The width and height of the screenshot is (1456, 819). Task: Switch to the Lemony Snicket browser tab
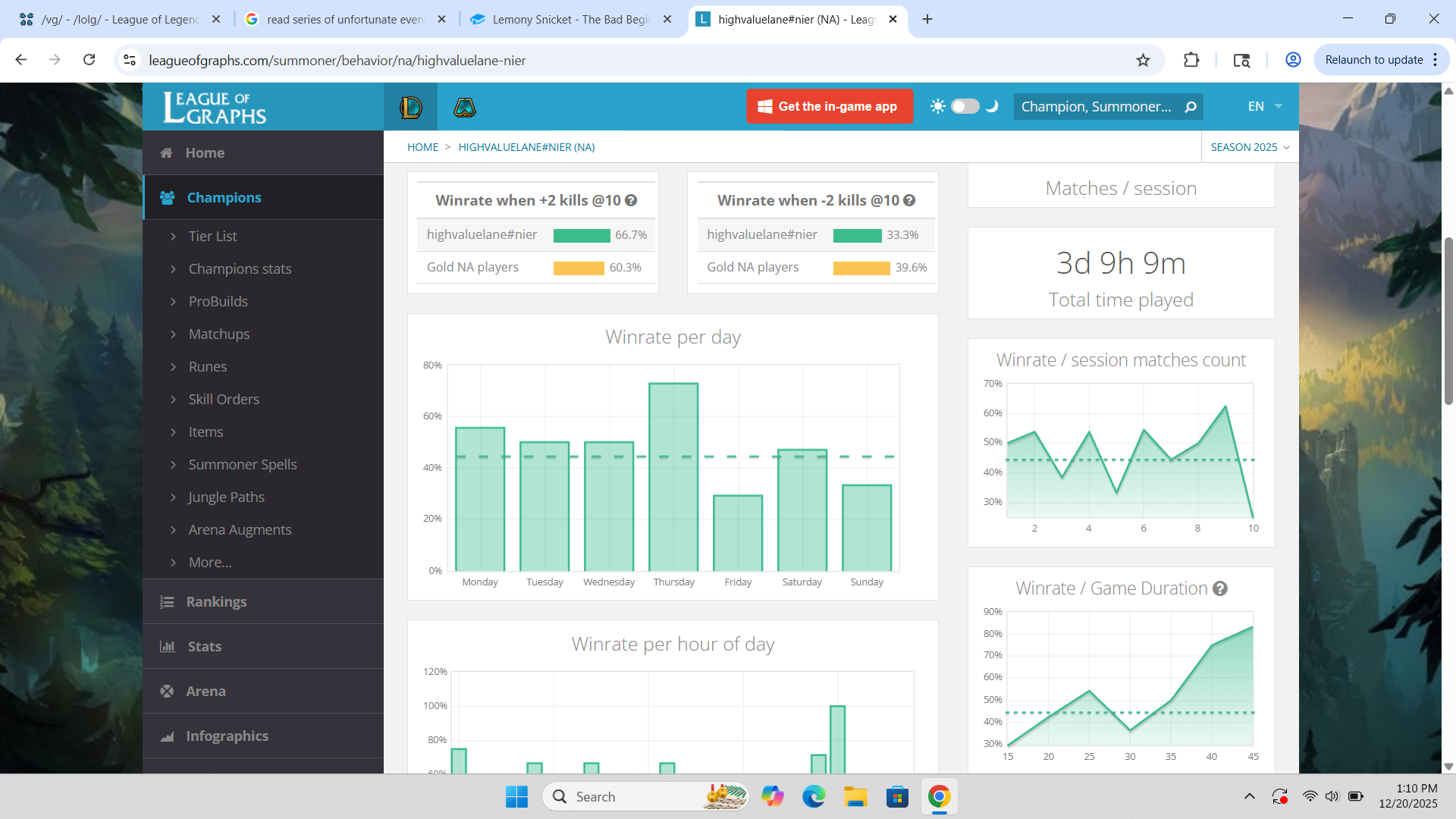point(570,19)
